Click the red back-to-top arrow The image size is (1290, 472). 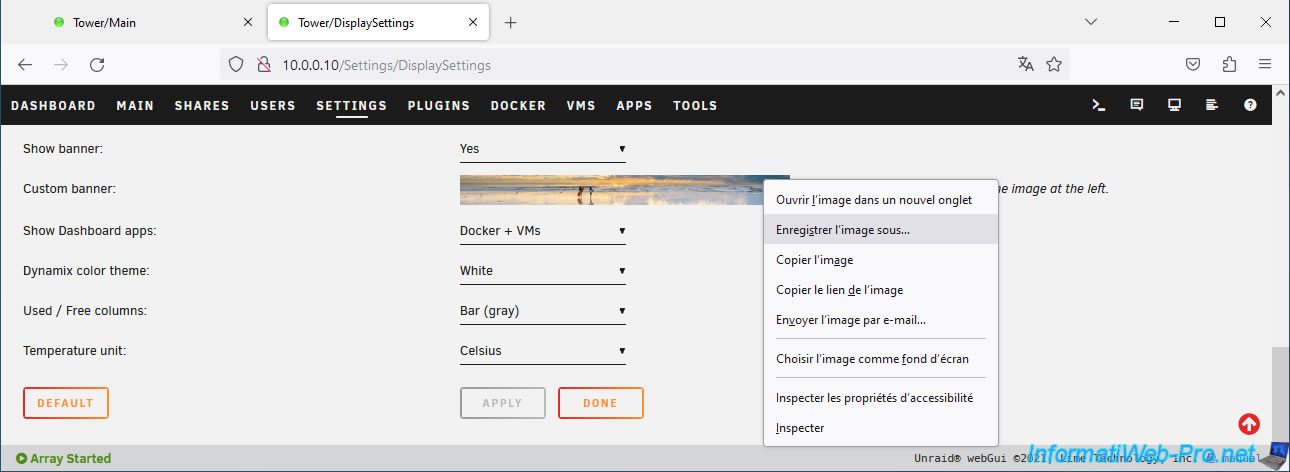1249,424
